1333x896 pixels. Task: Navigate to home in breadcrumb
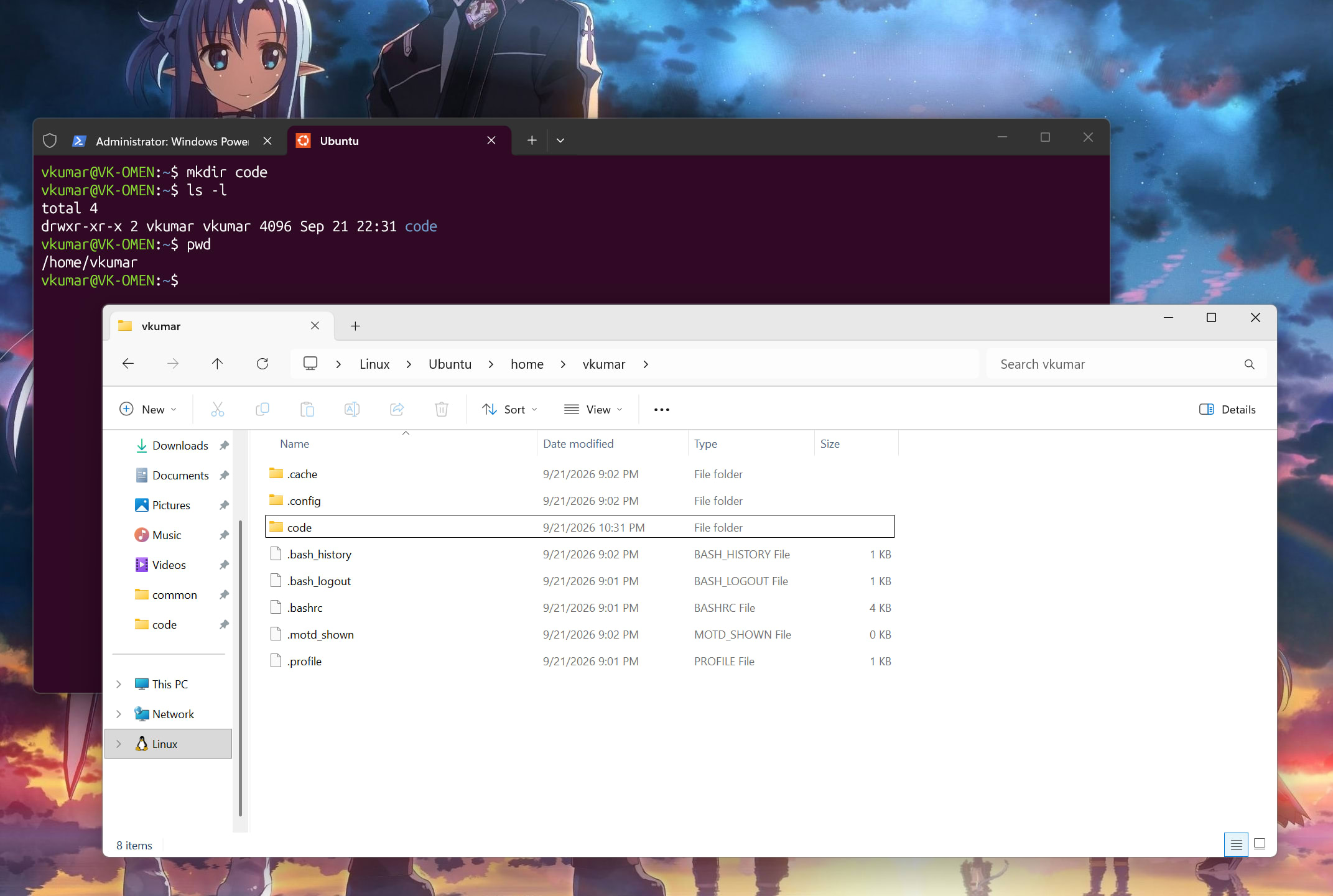click(527, 364)
